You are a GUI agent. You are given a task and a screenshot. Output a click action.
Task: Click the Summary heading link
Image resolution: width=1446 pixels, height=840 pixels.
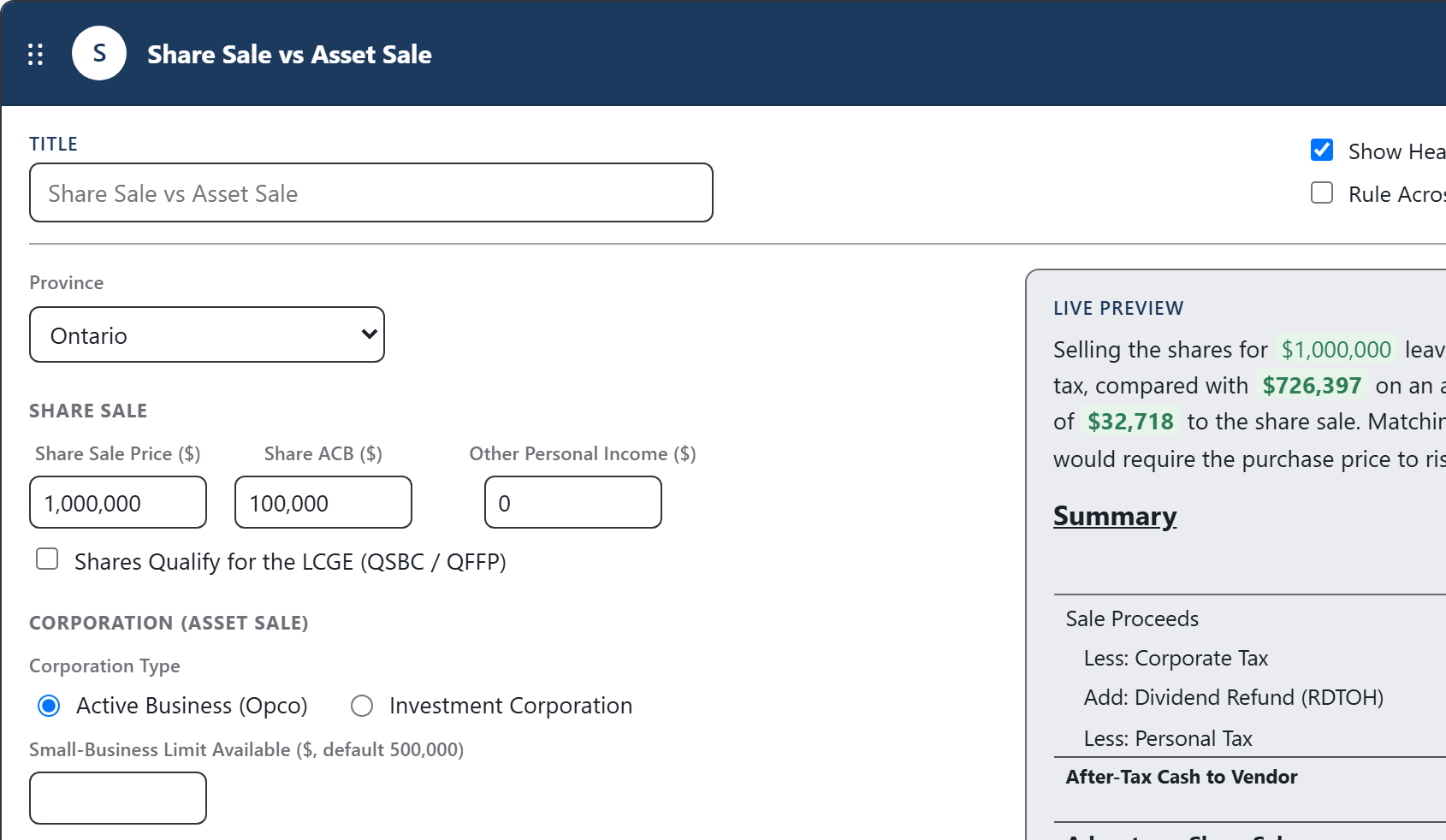pos(1115,516)
